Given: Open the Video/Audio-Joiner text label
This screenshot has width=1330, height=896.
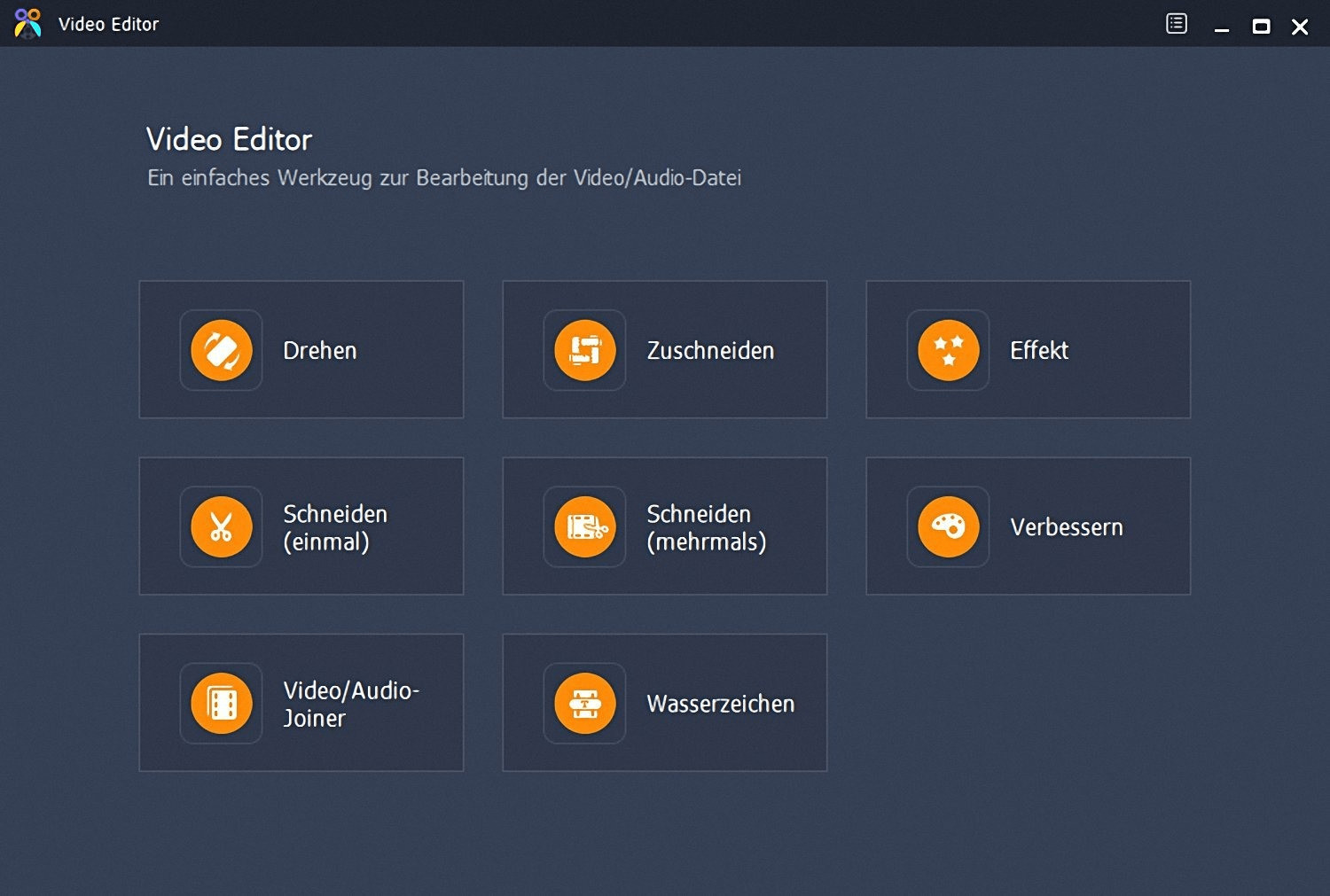Looking at the screenshot, I should point(351,704).
